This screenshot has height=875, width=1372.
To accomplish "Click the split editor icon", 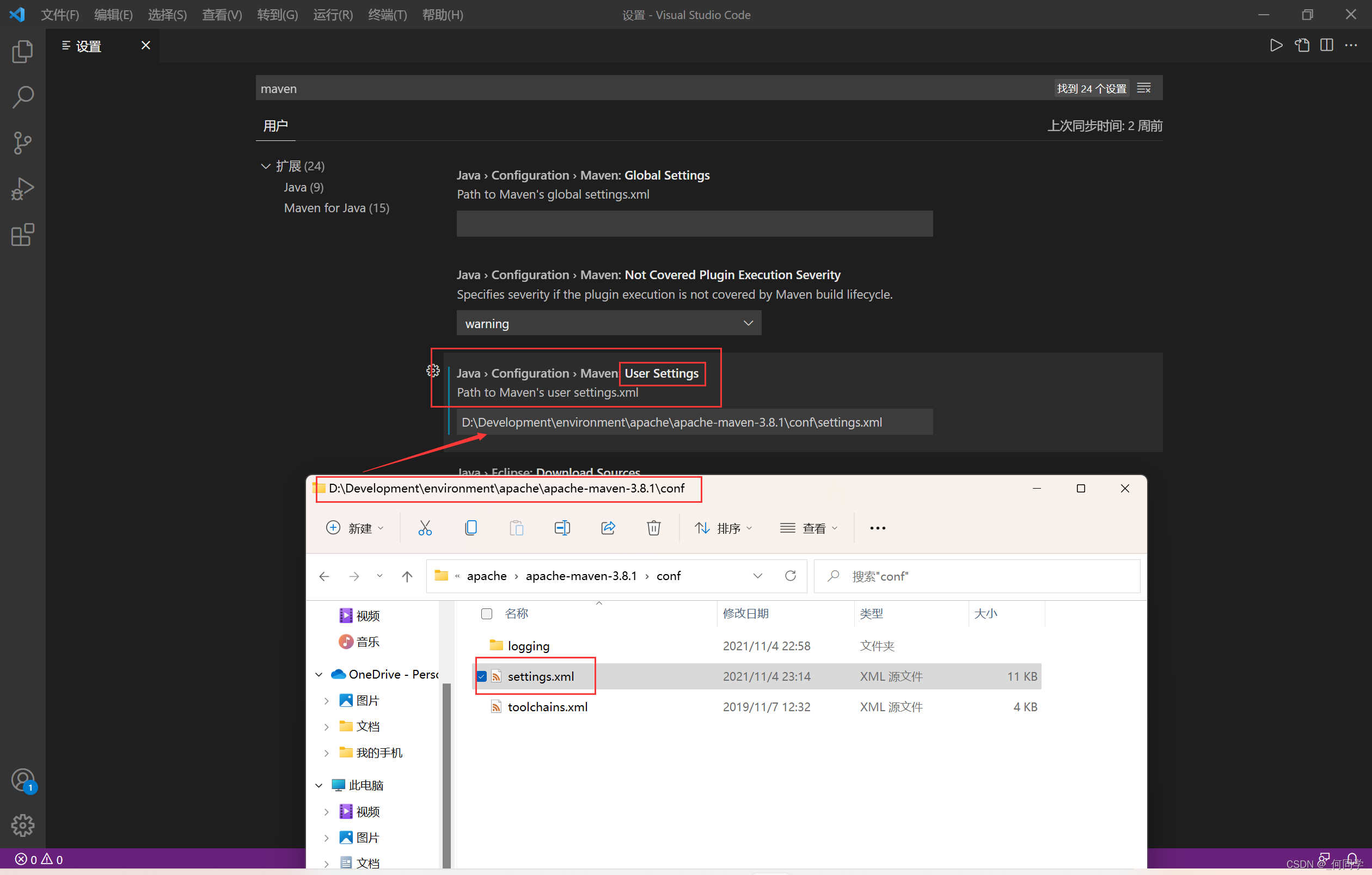I will tap(1326, 45).
